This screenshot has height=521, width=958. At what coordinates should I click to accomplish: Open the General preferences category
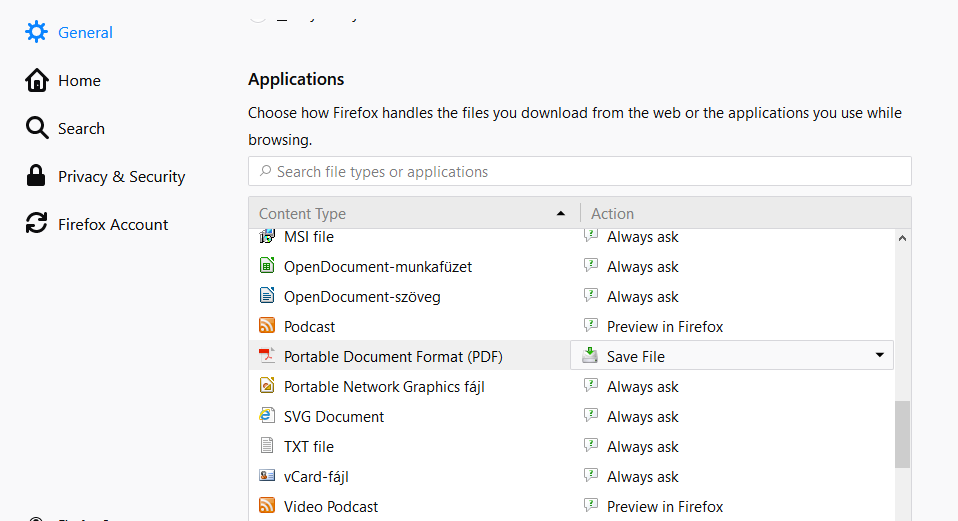(x=69, y=32)
